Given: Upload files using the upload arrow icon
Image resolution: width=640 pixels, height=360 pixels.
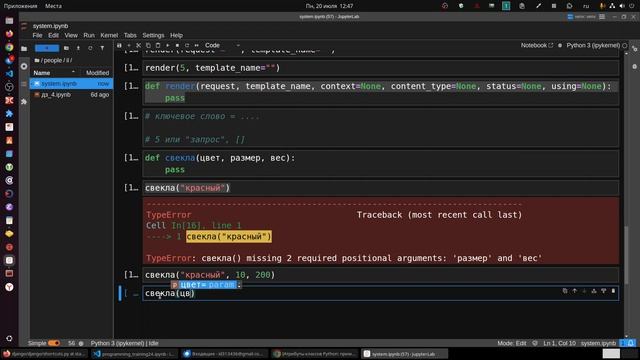Looking at the screenshot, I should [78, 48].
